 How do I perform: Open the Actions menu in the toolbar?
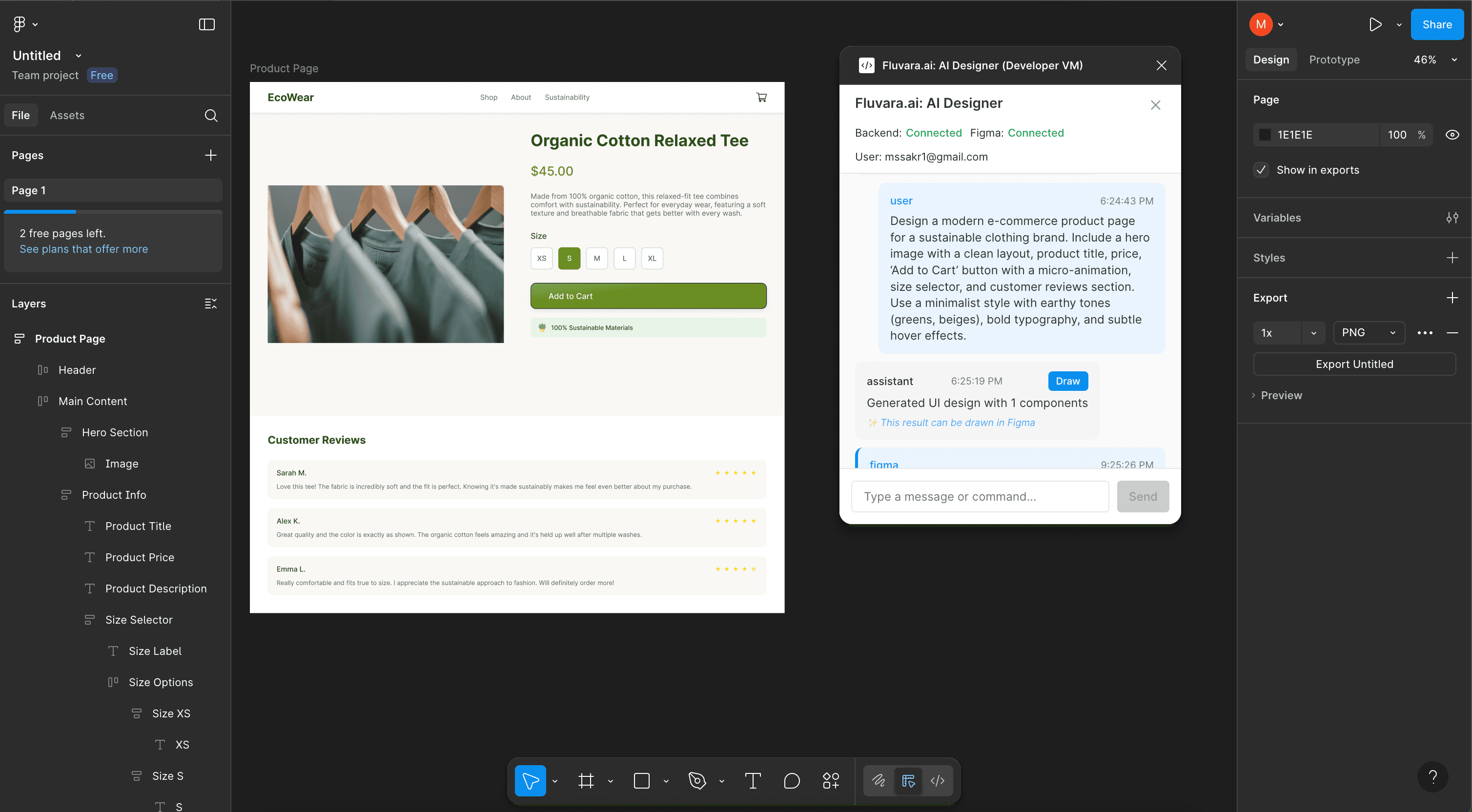pos(831,780)
